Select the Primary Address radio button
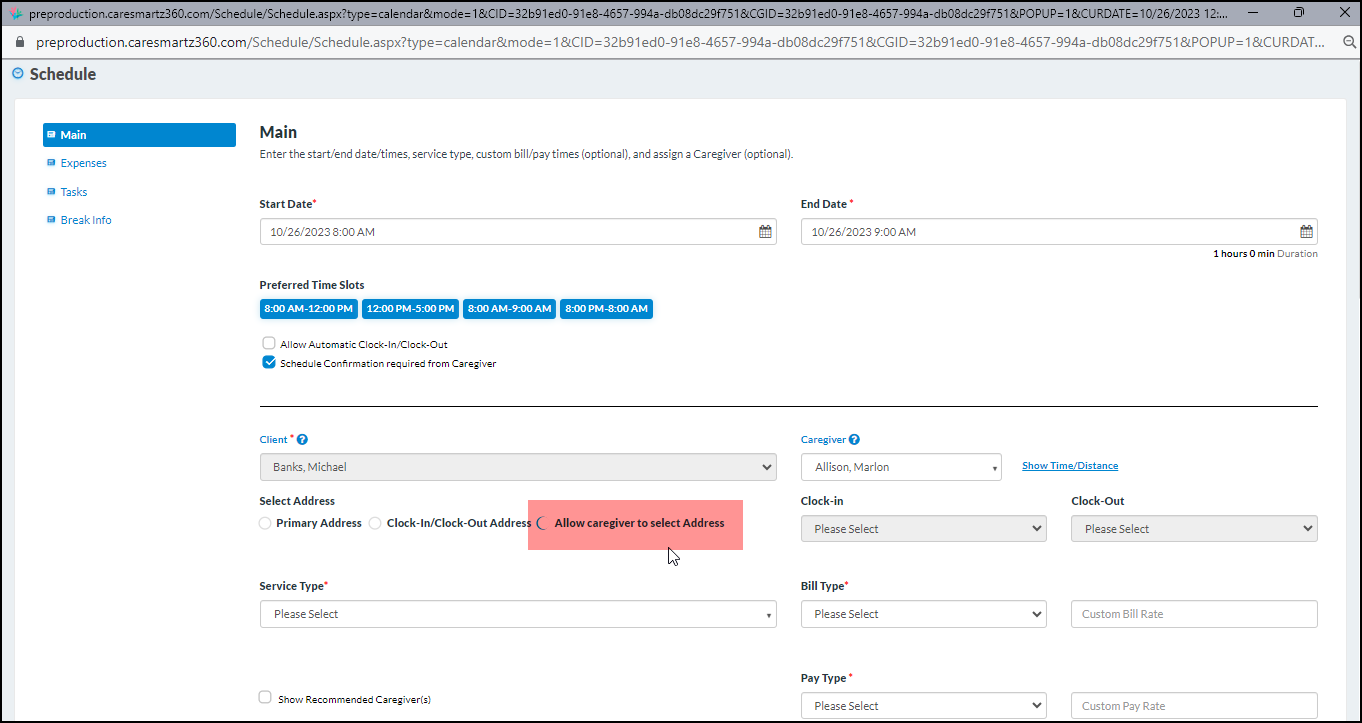1362x723 pixels. point(264,522)
